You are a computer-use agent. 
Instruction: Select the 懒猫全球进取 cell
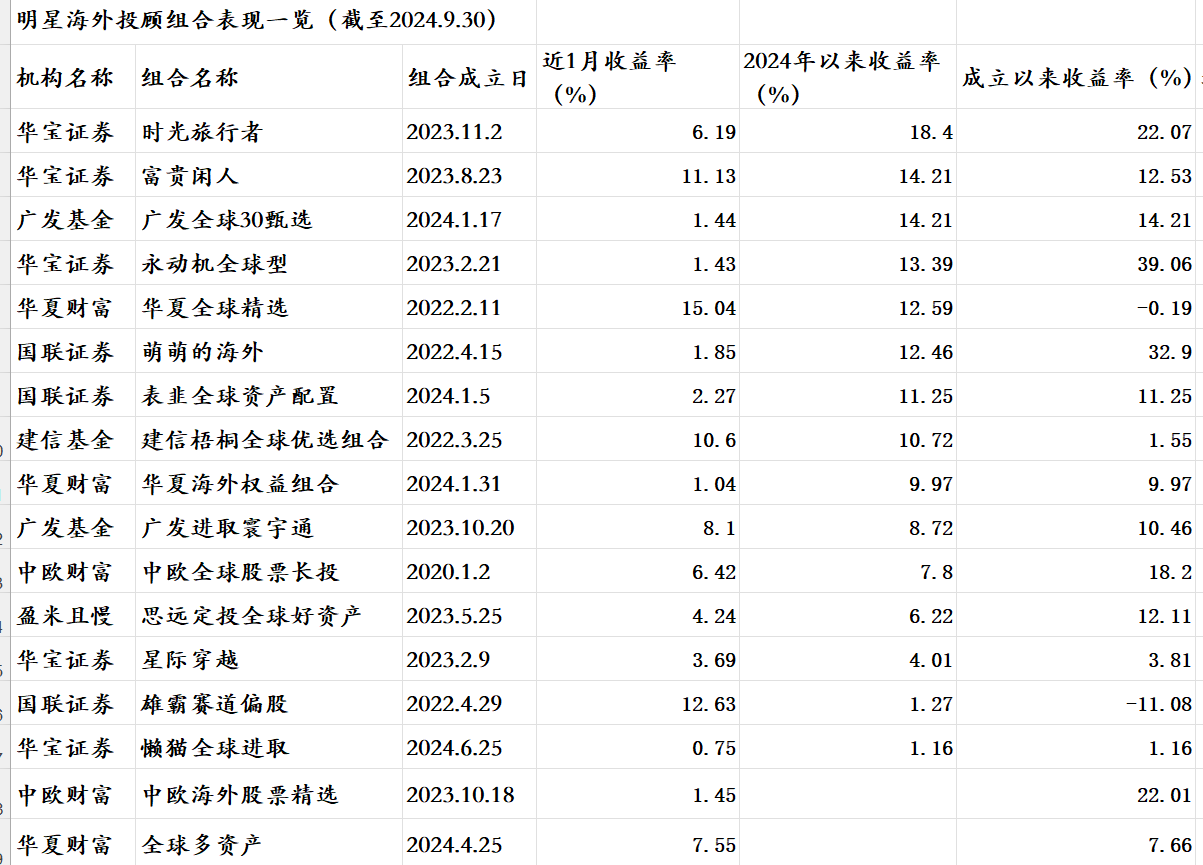click(x=269, y=747)
